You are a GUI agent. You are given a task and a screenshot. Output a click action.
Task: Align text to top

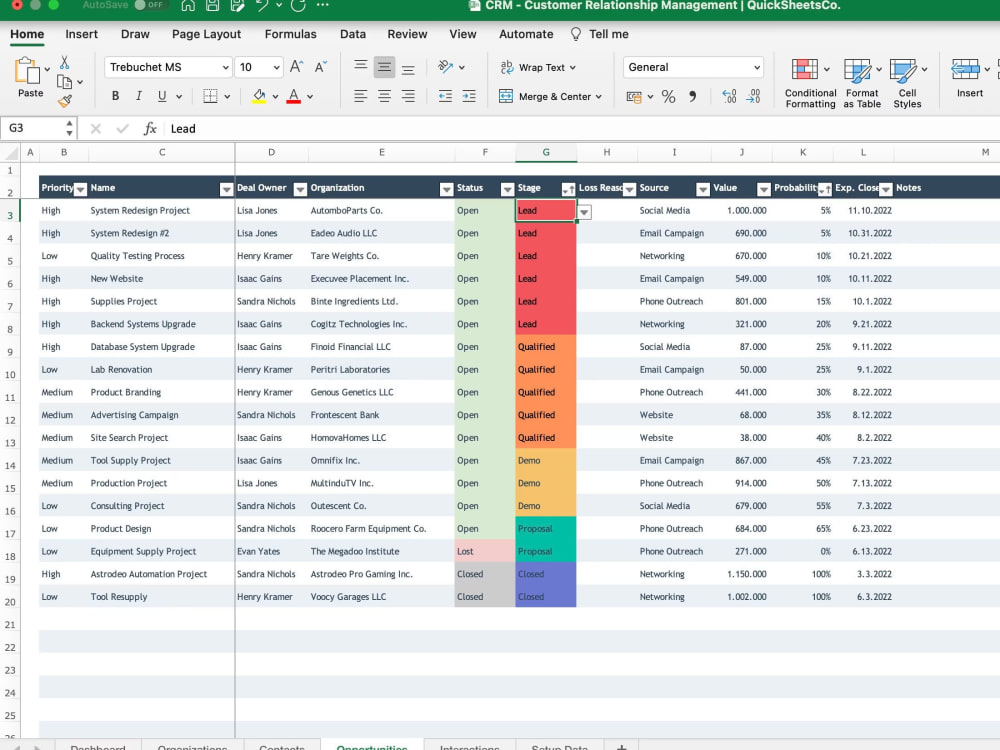coord(360,65)
